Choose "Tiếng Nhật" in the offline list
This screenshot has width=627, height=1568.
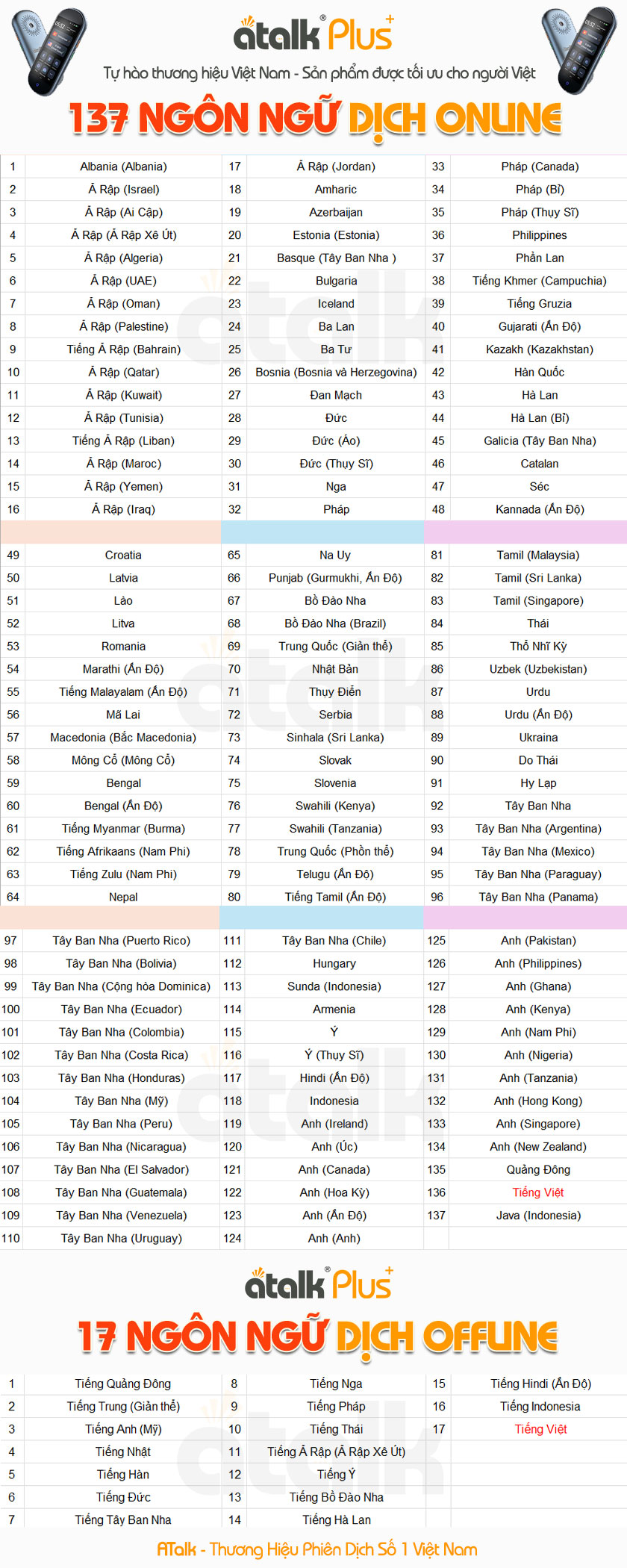click(x=123, y=1452)
